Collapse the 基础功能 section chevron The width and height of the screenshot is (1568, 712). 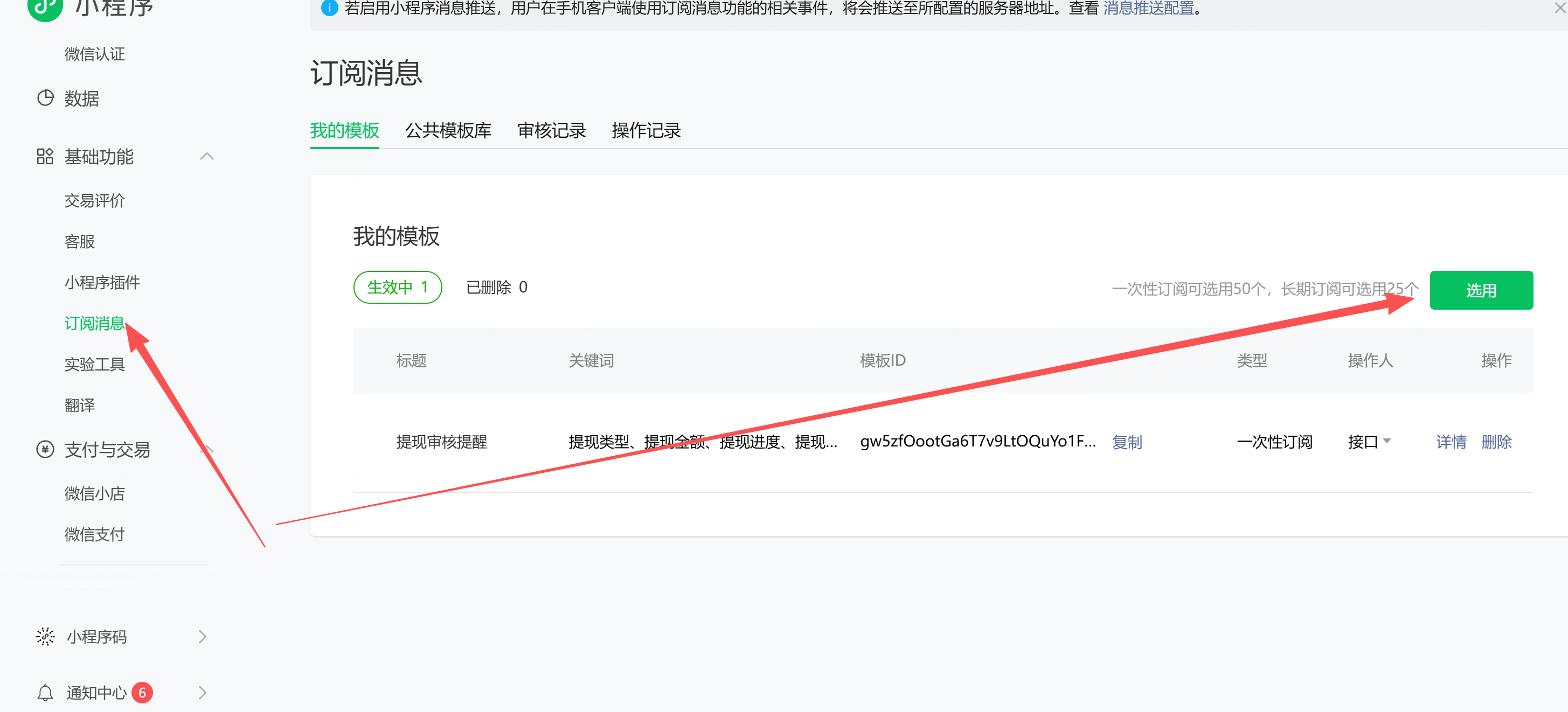207,156
